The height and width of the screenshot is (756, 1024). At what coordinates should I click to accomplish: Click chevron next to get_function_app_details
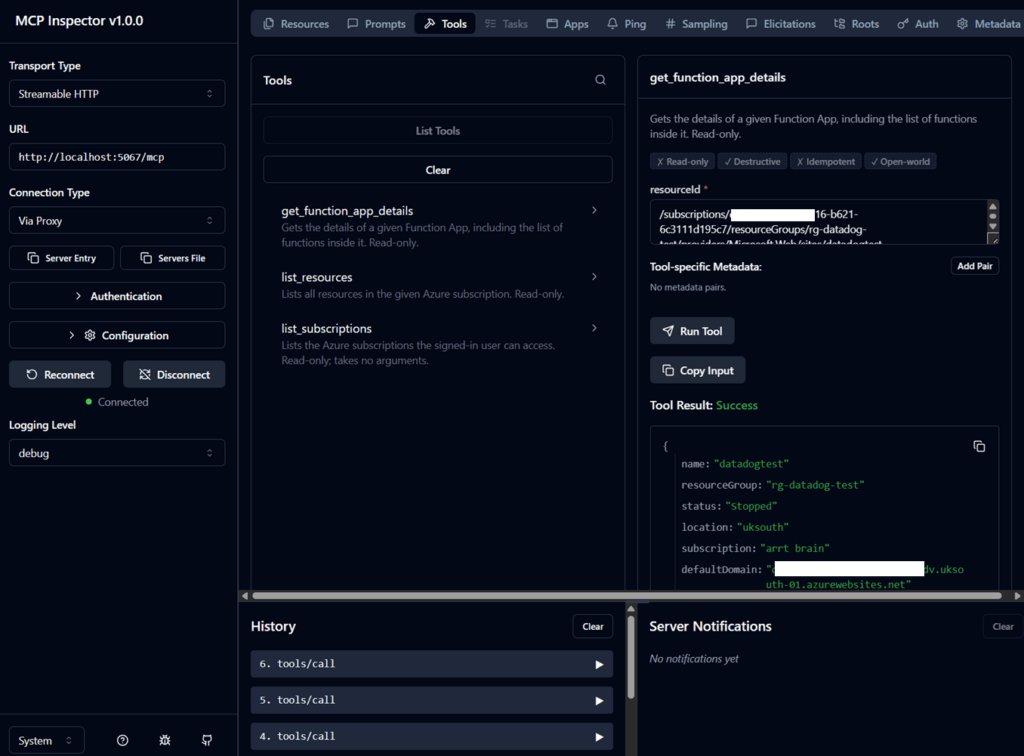594,210
